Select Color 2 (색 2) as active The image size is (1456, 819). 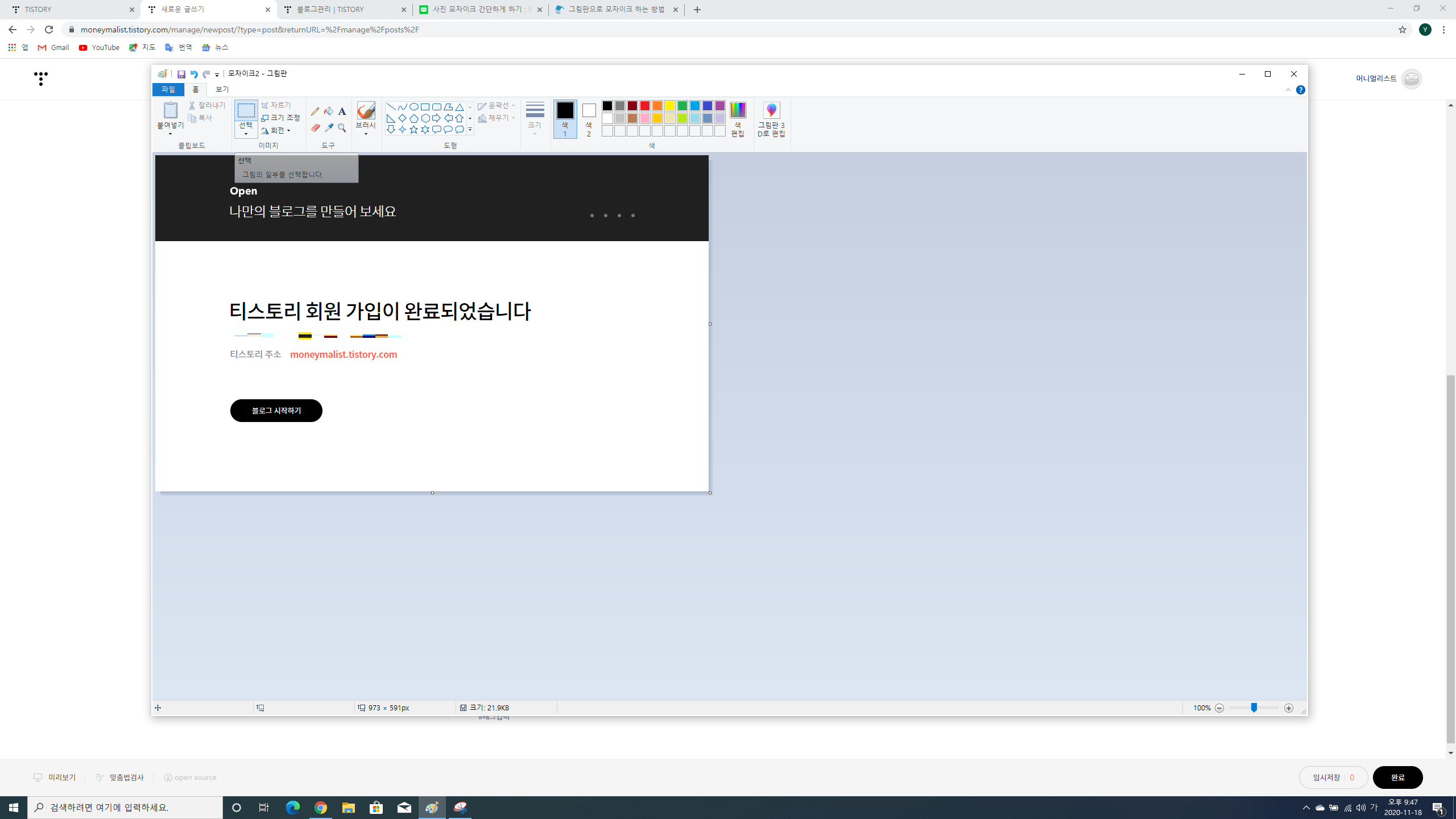tap(589, 119)
